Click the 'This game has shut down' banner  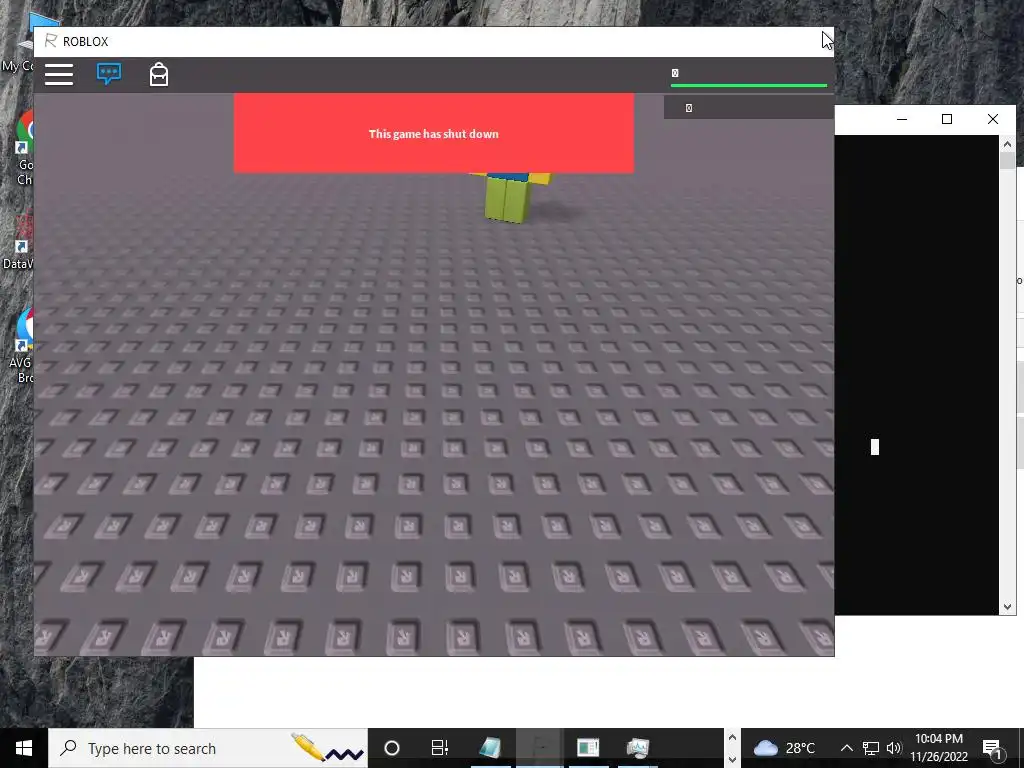point(434,133)
